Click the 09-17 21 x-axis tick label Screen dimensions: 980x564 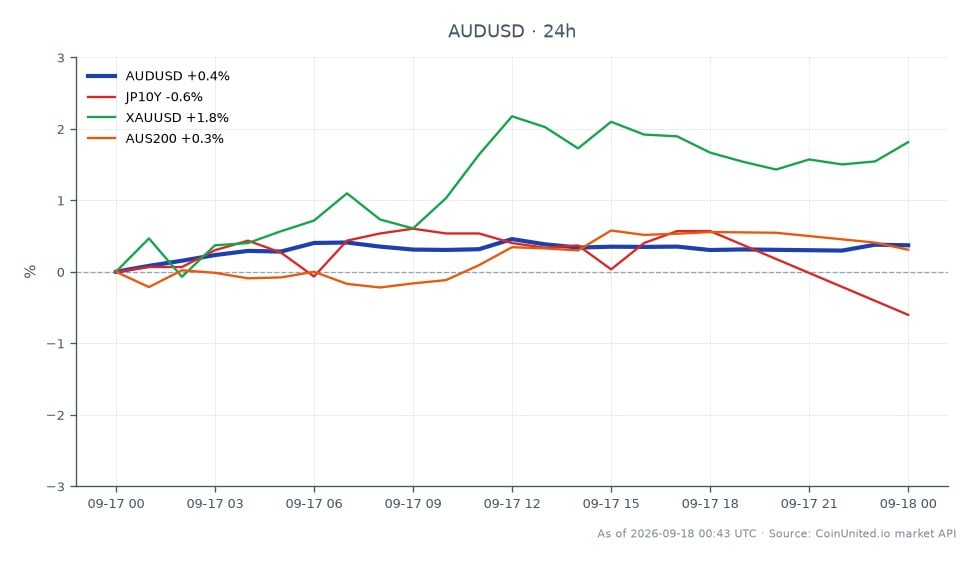[809, 504]
